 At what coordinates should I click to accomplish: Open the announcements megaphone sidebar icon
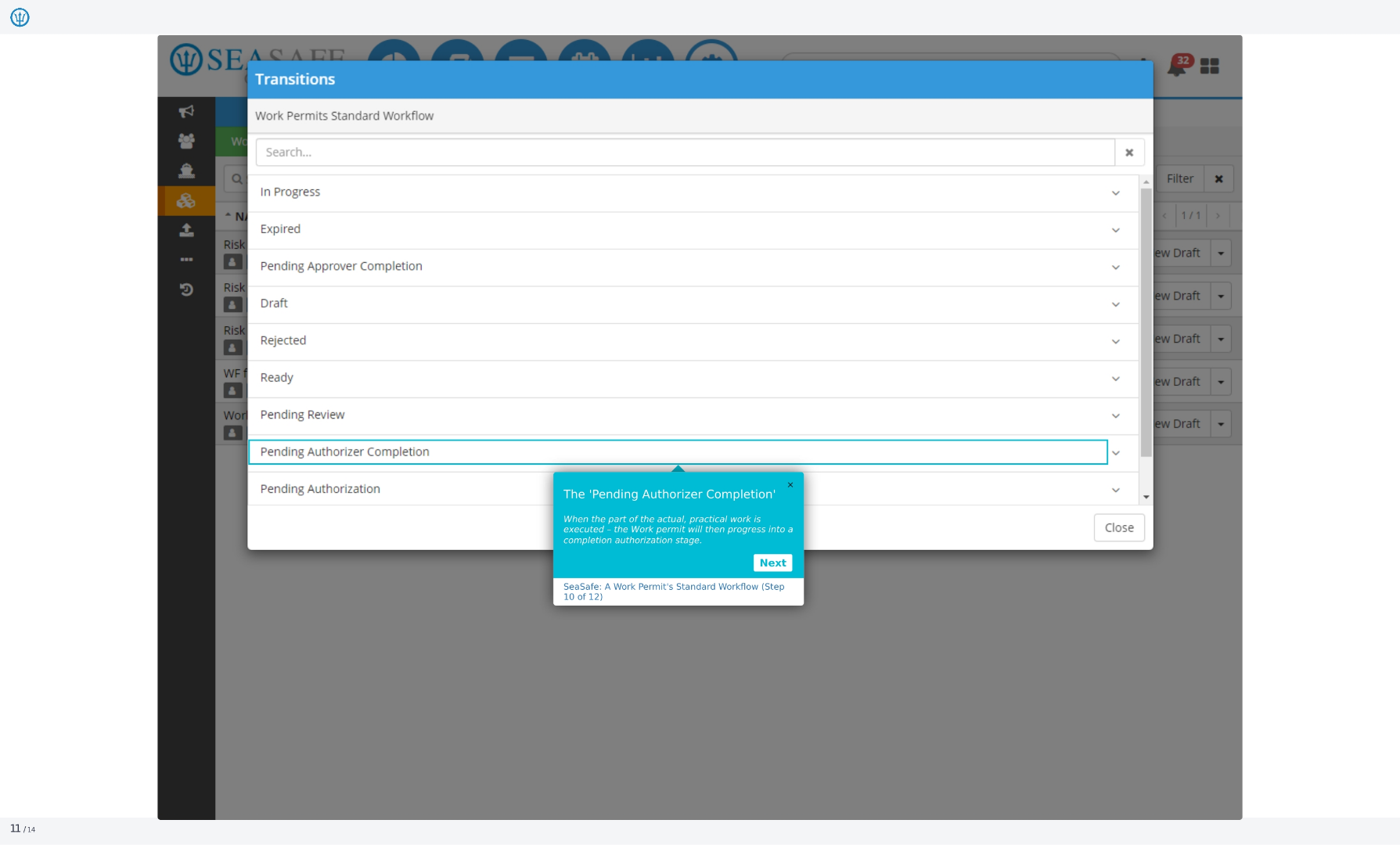(186, 111)
